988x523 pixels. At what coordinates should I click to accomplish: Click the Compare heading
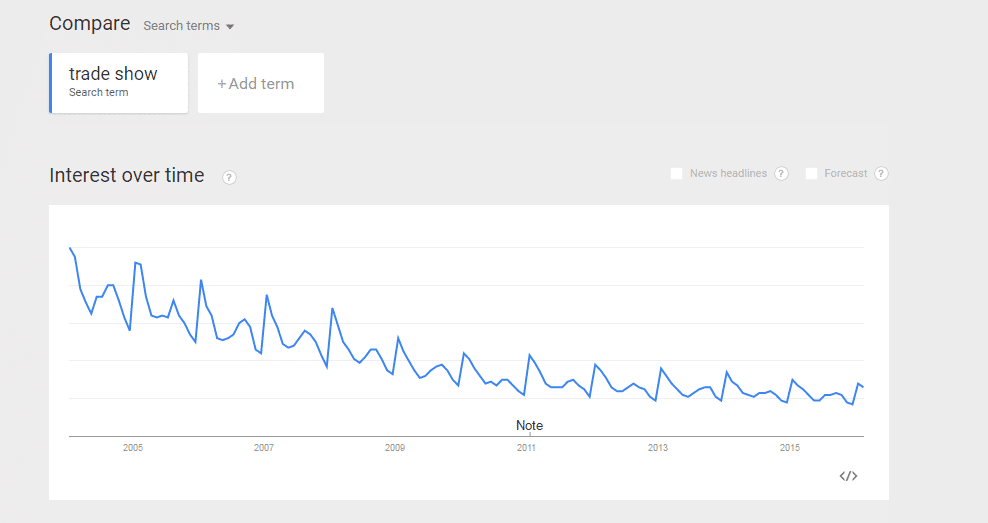click(x=89, y=23)
